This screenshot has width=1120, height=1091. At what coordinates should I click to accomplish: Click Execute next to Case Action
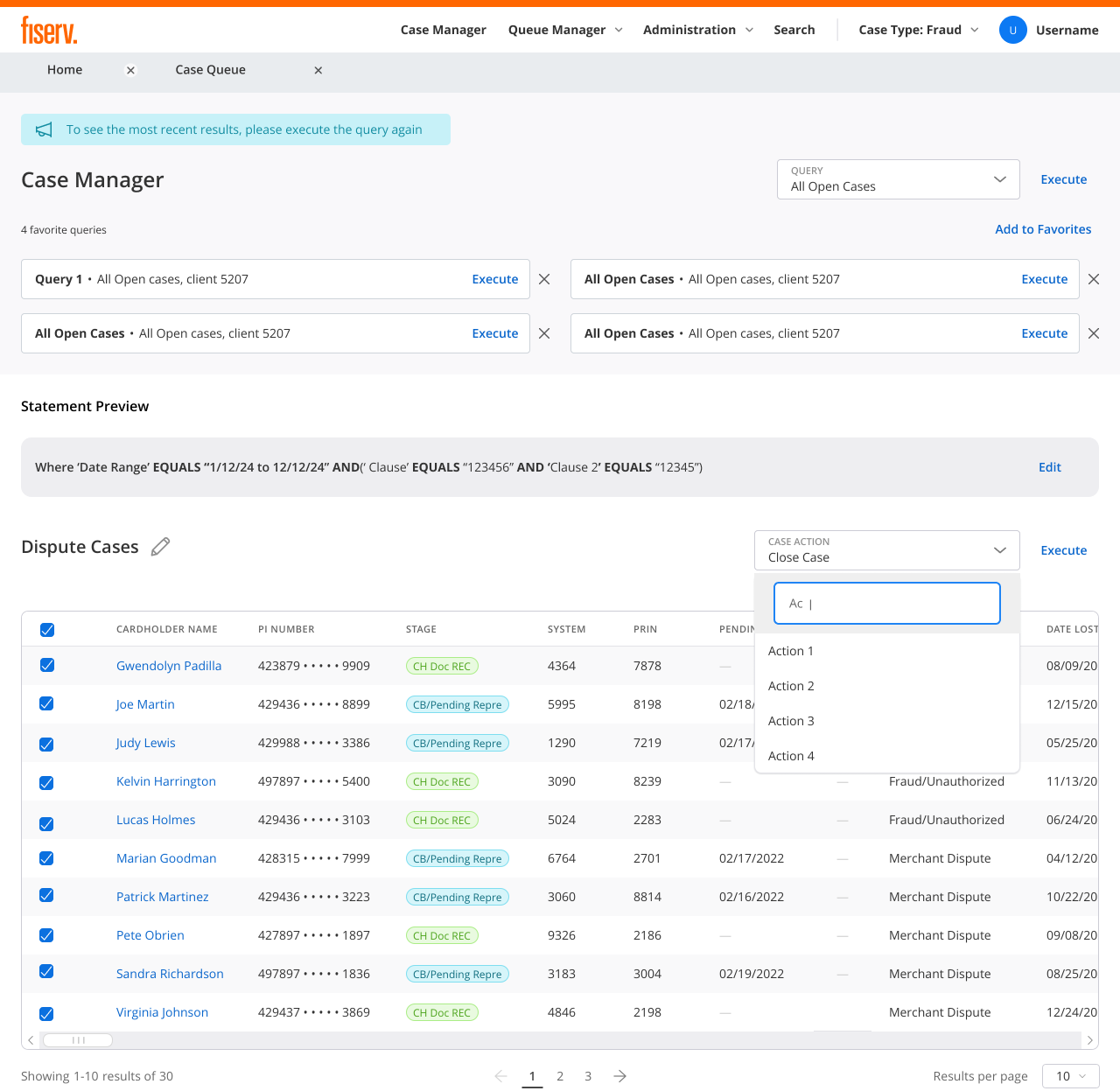point(1063,550)
